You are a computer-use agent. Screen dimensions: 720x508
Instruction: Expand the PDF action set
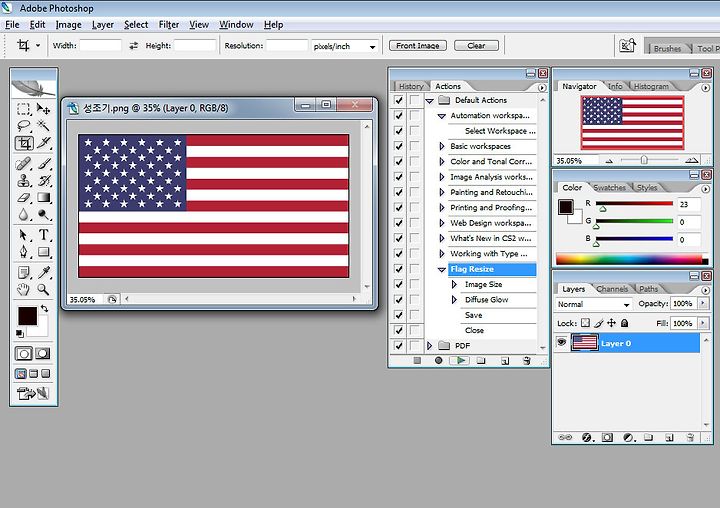(429, 345)
